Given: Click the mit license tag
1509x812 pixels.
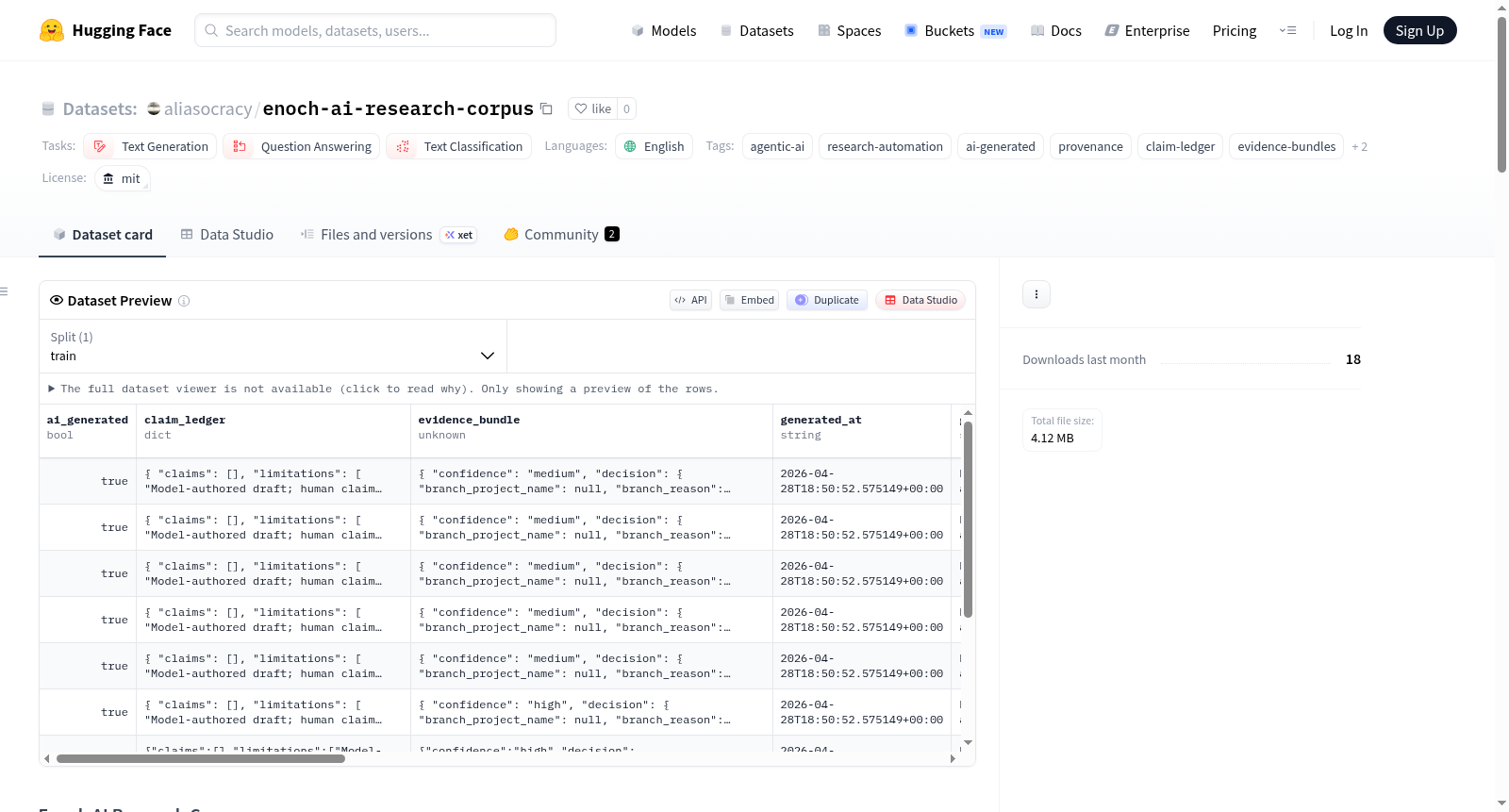Looking at the screenshot, I should coord(123,178).
